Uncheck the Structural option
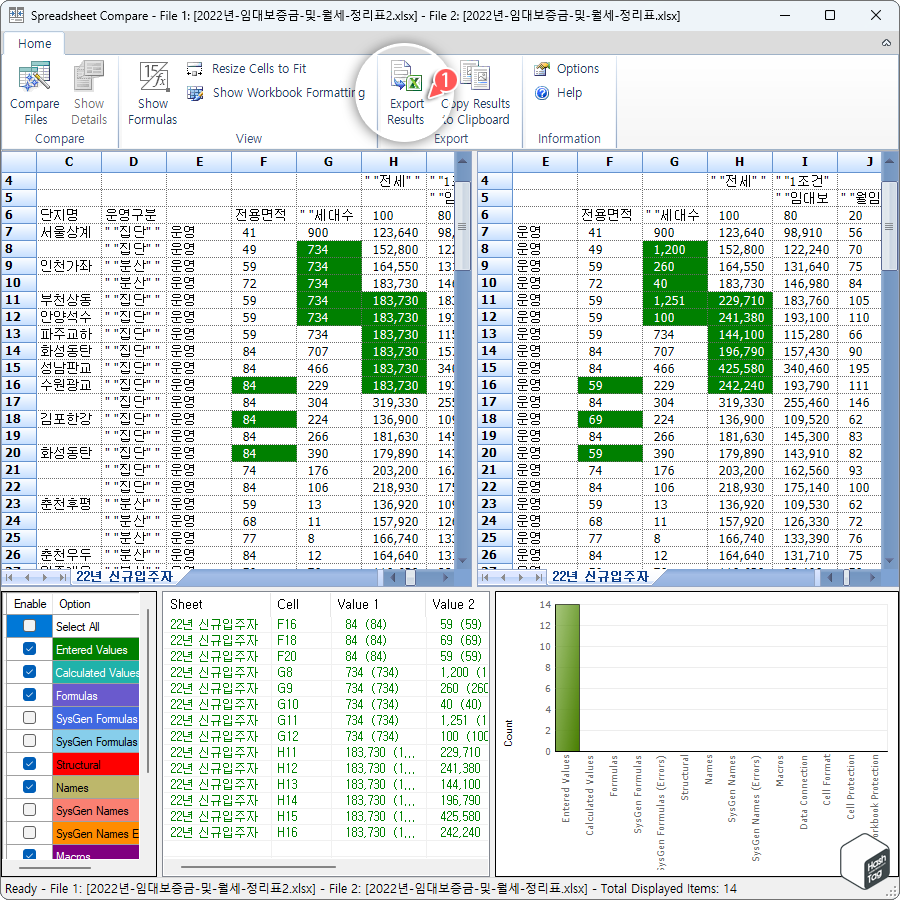The width and height of the screenshot is (900, 900). (29, 764)
